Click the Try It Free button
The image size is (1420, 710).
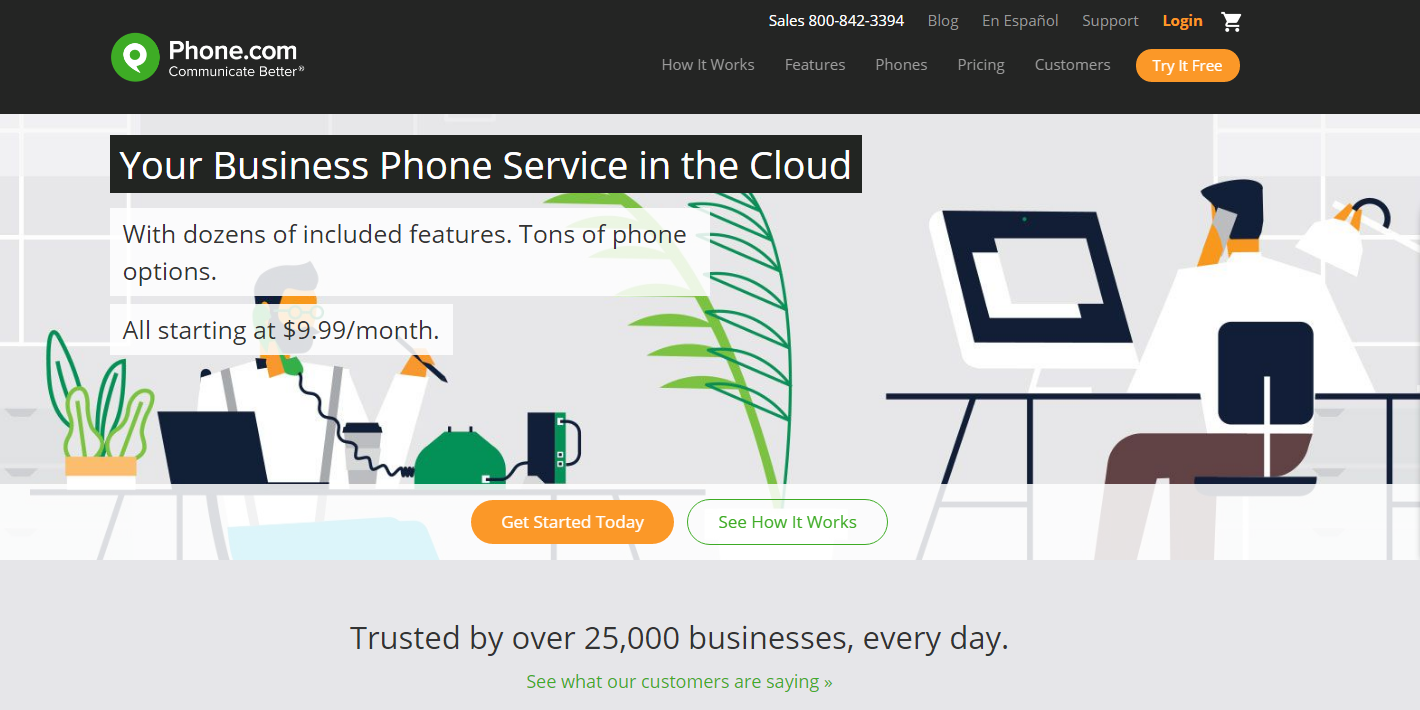click(1187, 66)
